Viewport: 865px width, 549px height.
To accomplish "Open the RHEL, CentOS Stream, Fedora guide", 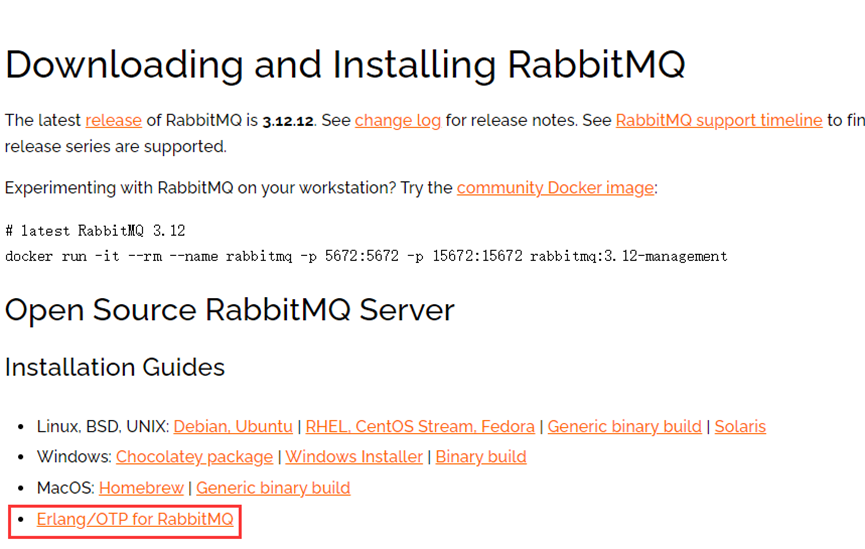I will point(420,427).
